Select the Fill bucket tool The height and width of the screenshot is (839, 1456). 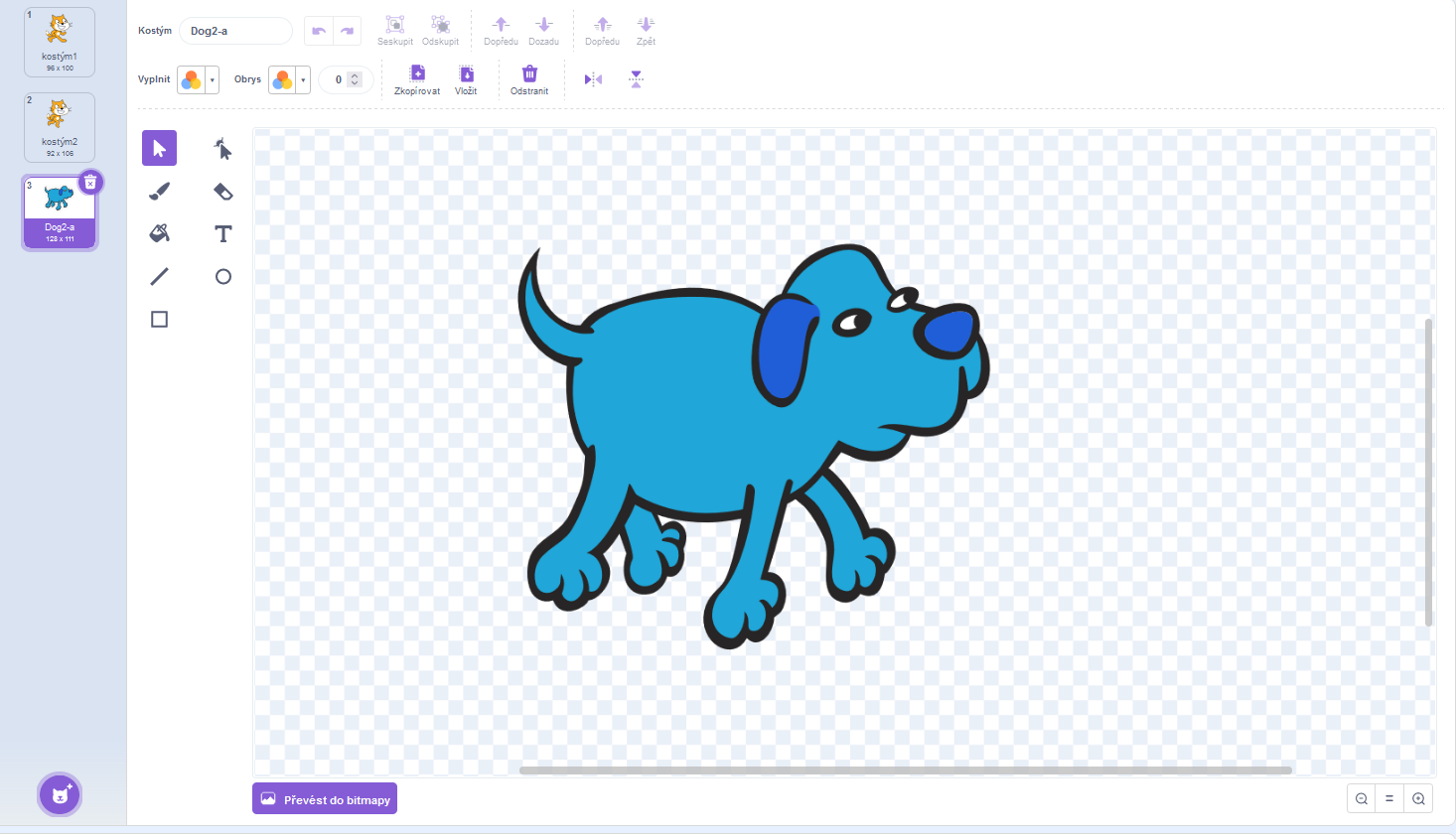(x=159, y=233)
